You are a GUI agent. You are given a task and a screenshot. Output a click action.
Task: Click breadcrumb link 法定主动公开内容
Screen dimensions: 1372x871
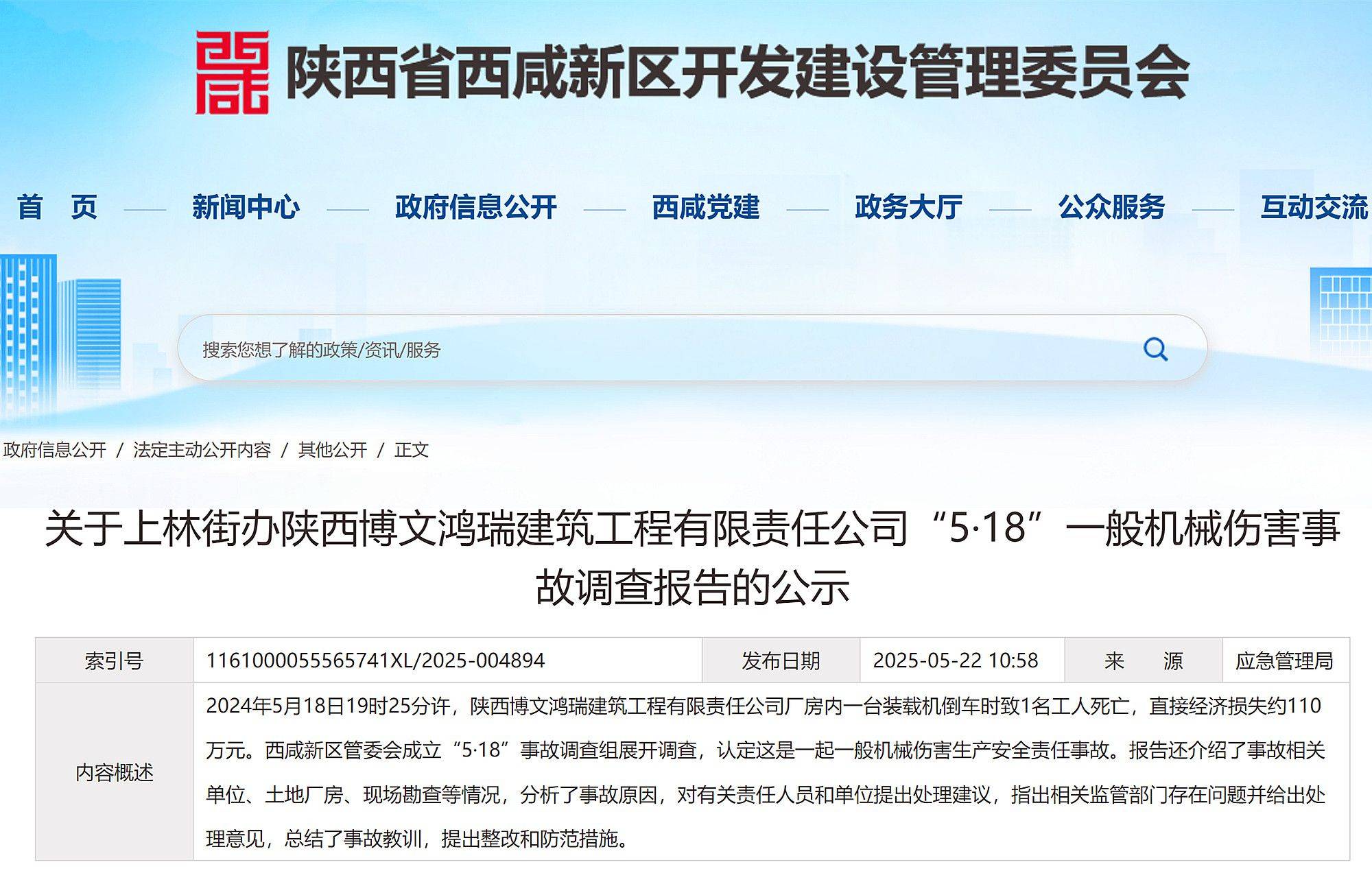pyautogui.click(x=202, y=450)
